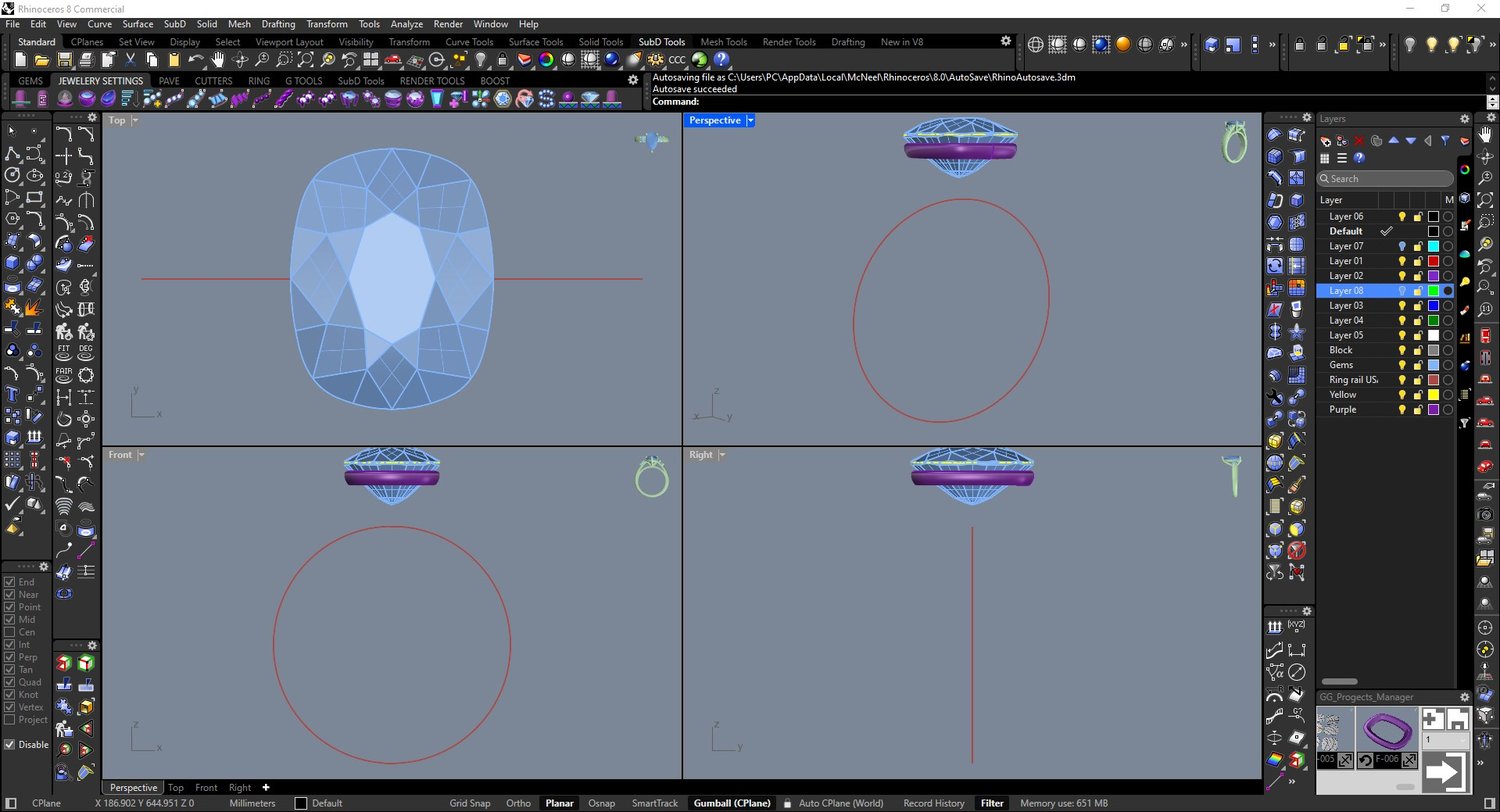Screen dimensions: 1500x812
Task: Open Help with the blue question mark icon
Action: (x=721, y=60)
